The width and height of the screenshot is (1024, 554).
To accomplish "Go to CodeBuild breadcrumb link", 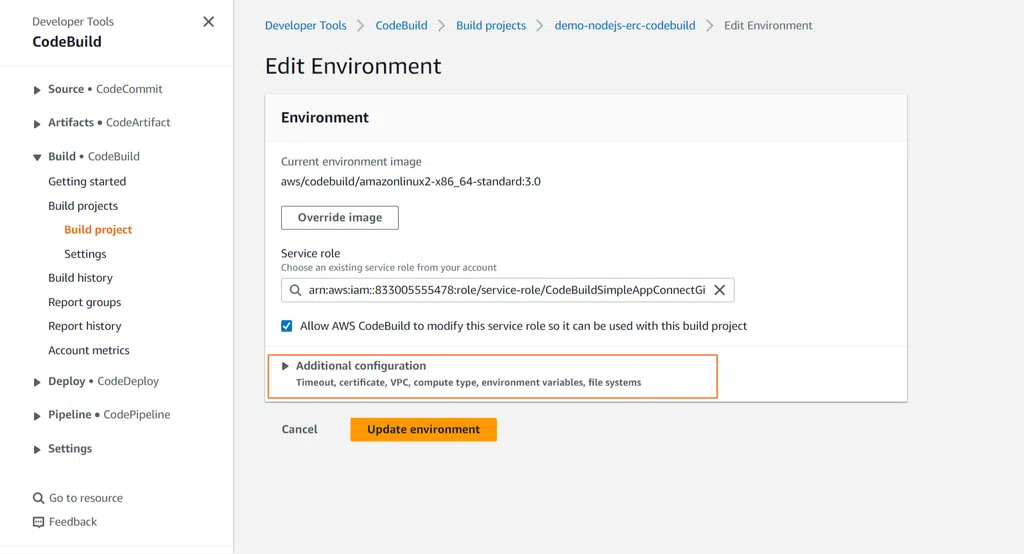I will coord(401,25).
